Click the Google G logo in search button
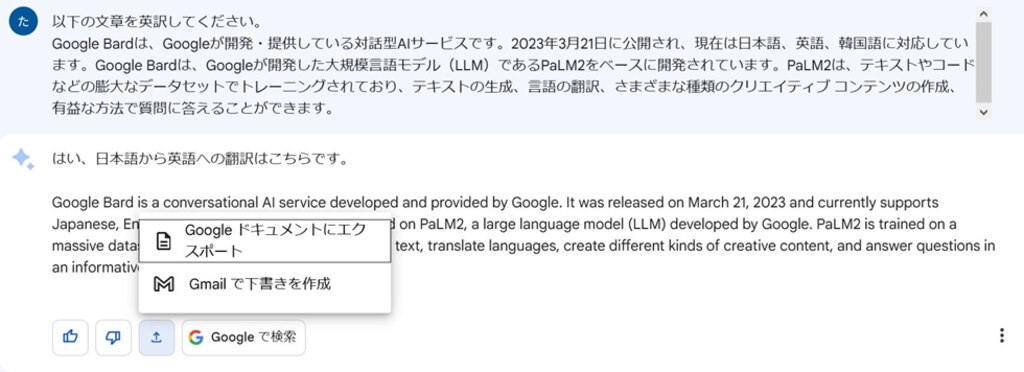The width and height of the screenshot is (1024, 372). (196, 337)
